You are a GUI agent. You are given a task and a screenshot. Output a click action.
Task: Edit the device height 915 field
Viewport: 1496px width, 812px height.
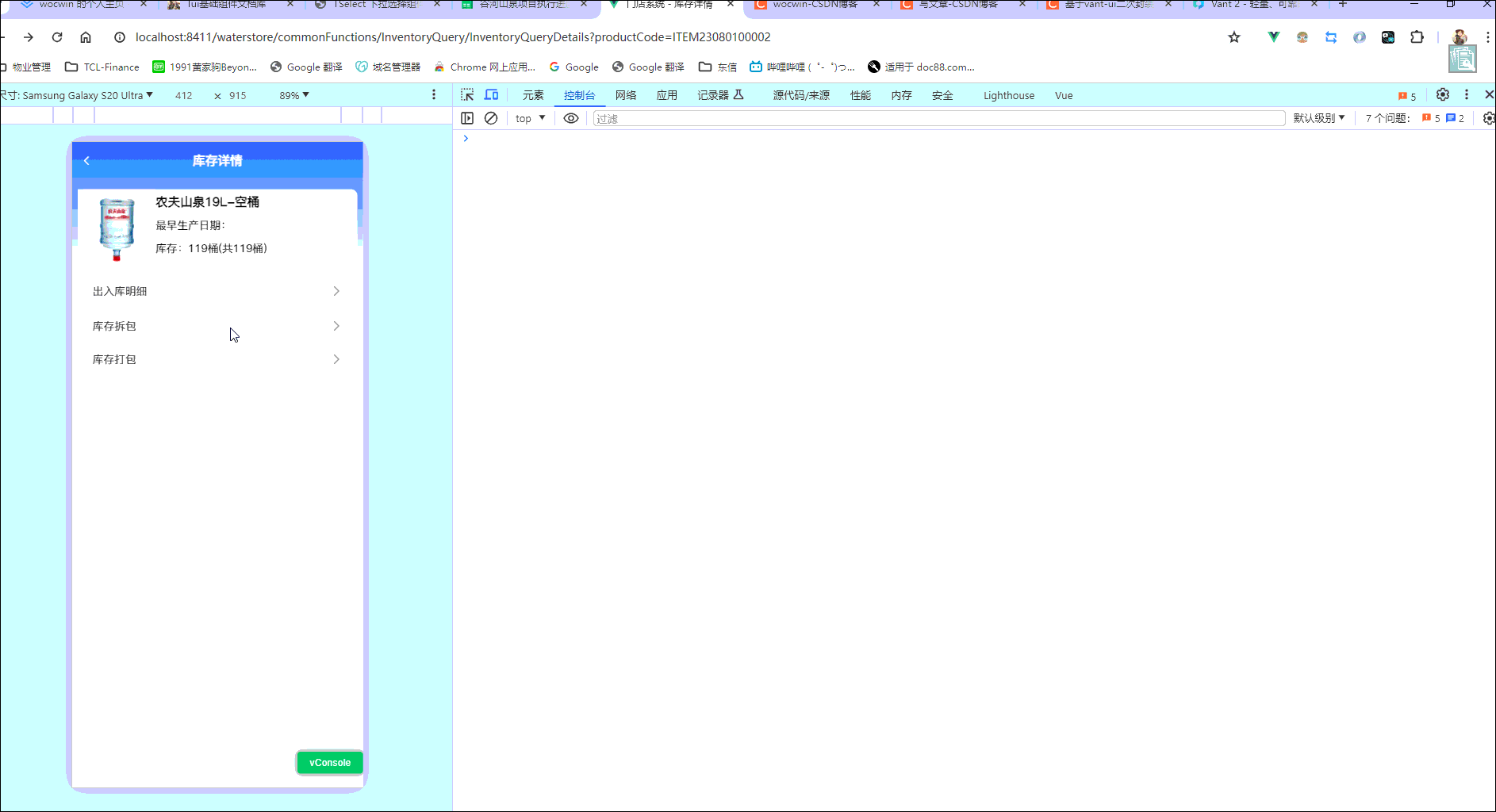click(238, 95)
